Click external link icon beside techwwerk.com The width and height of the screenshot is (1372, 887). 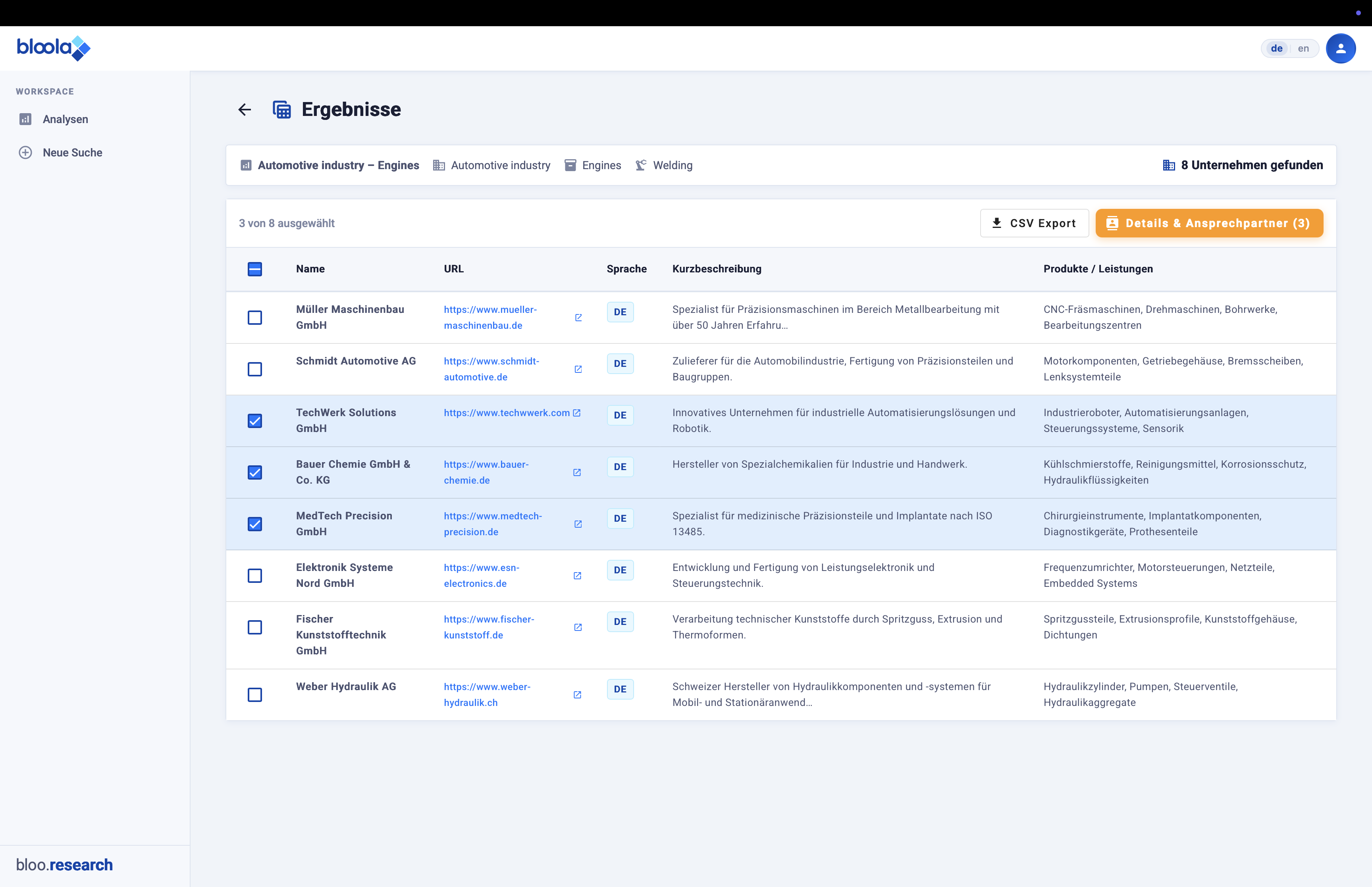pyautogui.click(x=577, y=413)
